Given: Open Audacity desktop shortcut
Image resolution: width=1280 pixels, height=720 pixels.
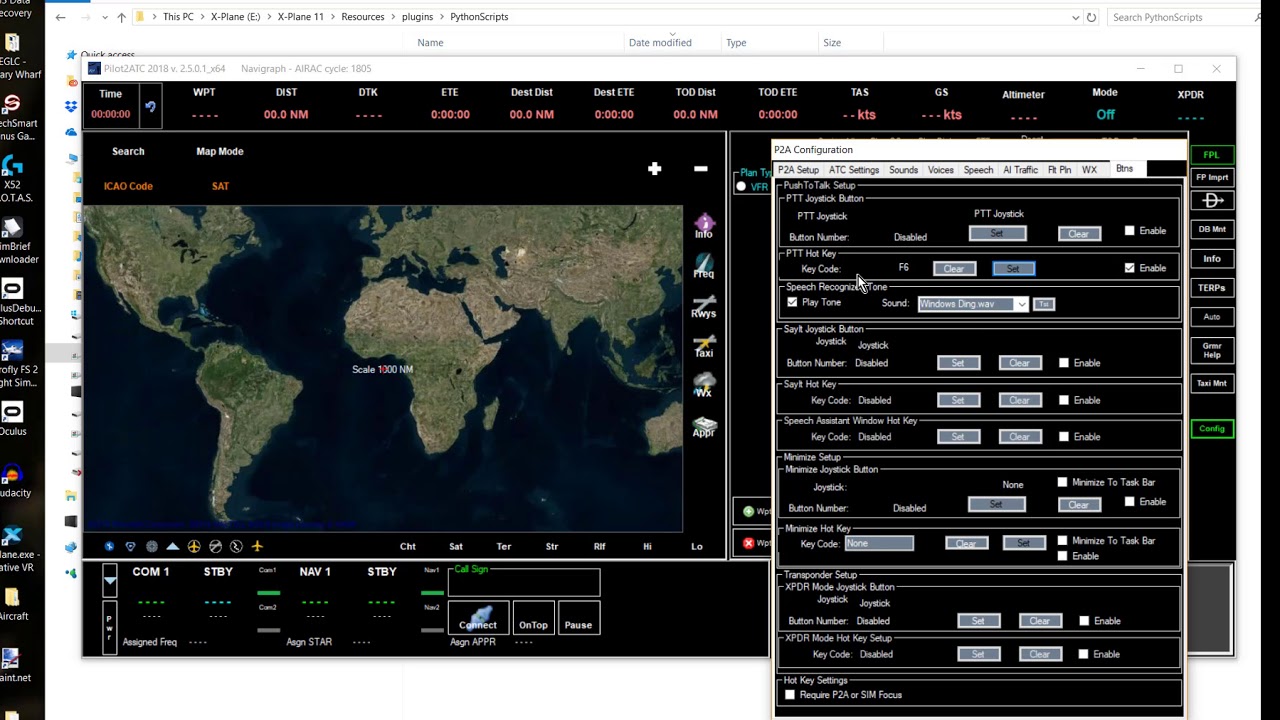Looking at the screenshot, I should 14,480.
